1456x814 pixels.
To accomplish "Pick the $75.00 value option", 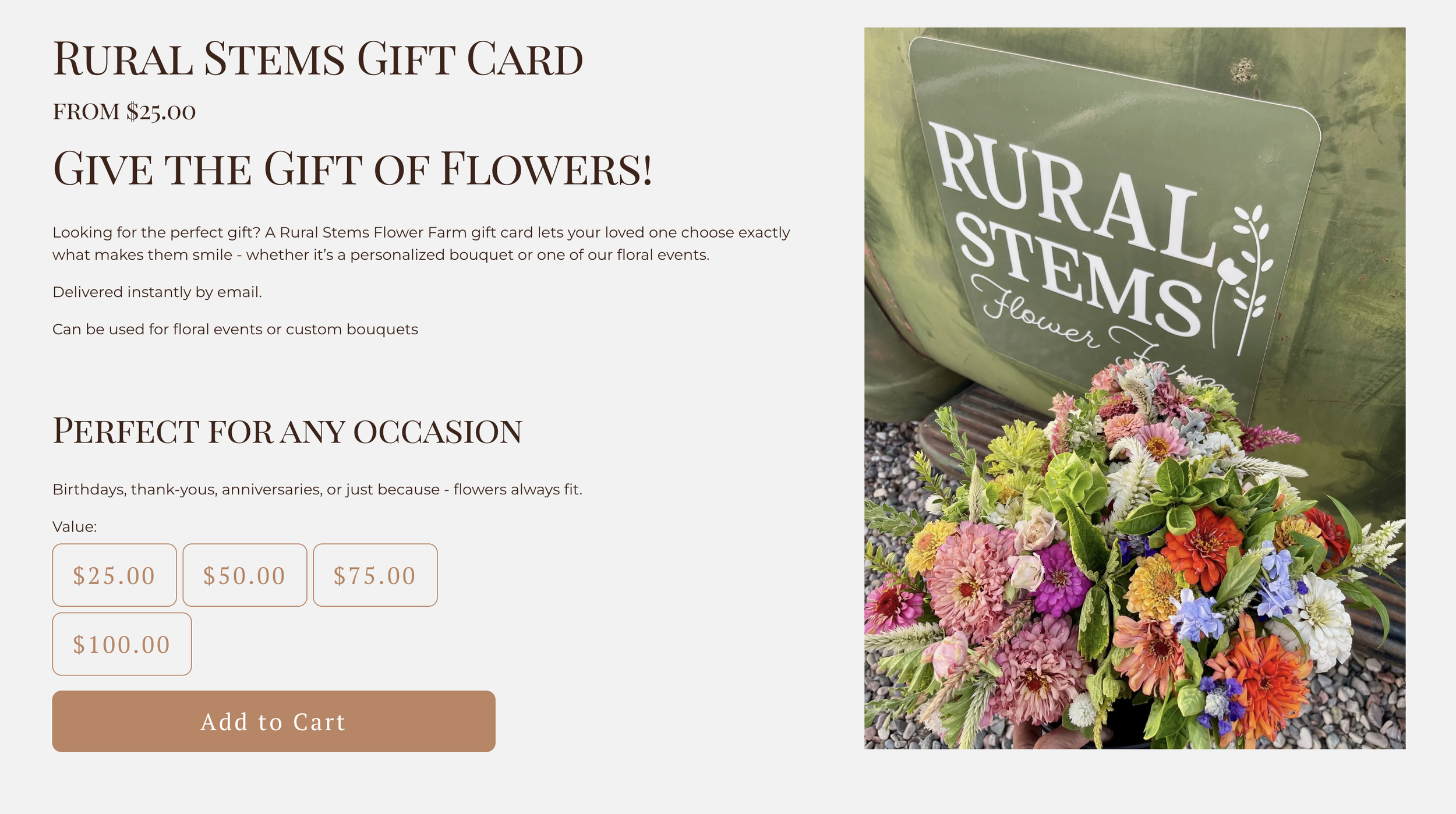I will [x=375, y=575].
